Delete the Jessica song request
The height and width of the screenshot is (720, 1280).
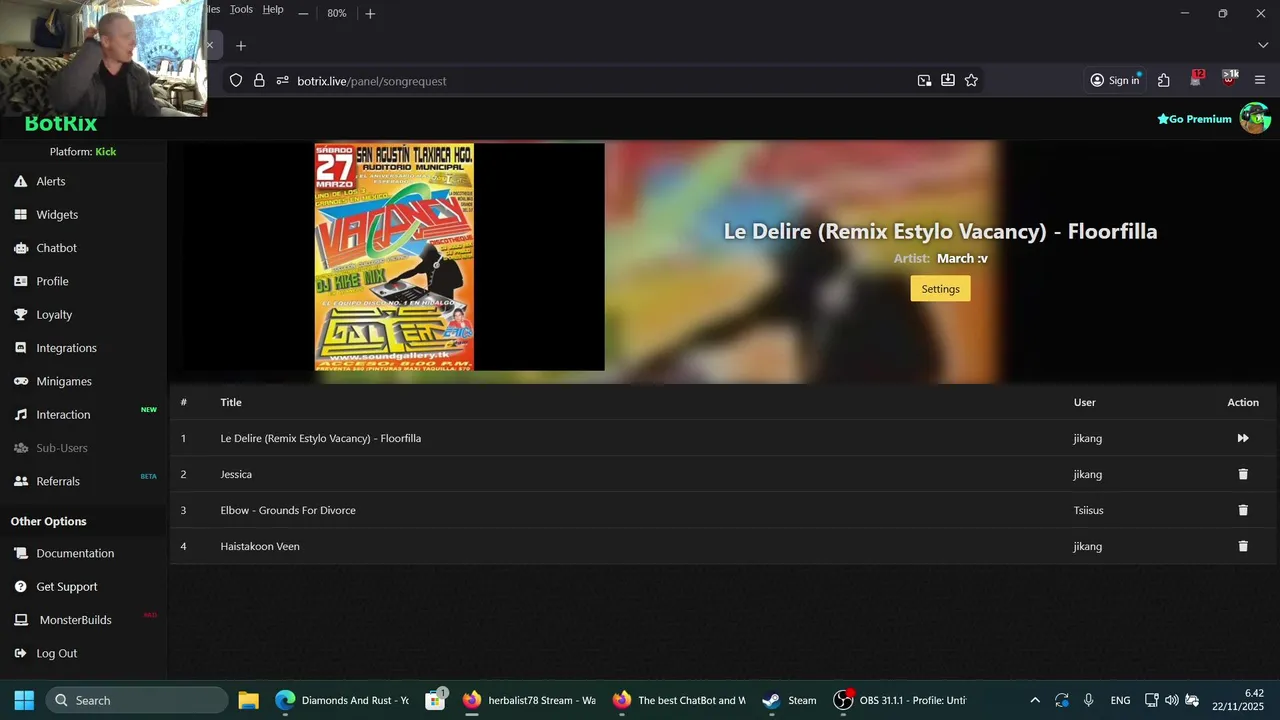click(1243, 474)
